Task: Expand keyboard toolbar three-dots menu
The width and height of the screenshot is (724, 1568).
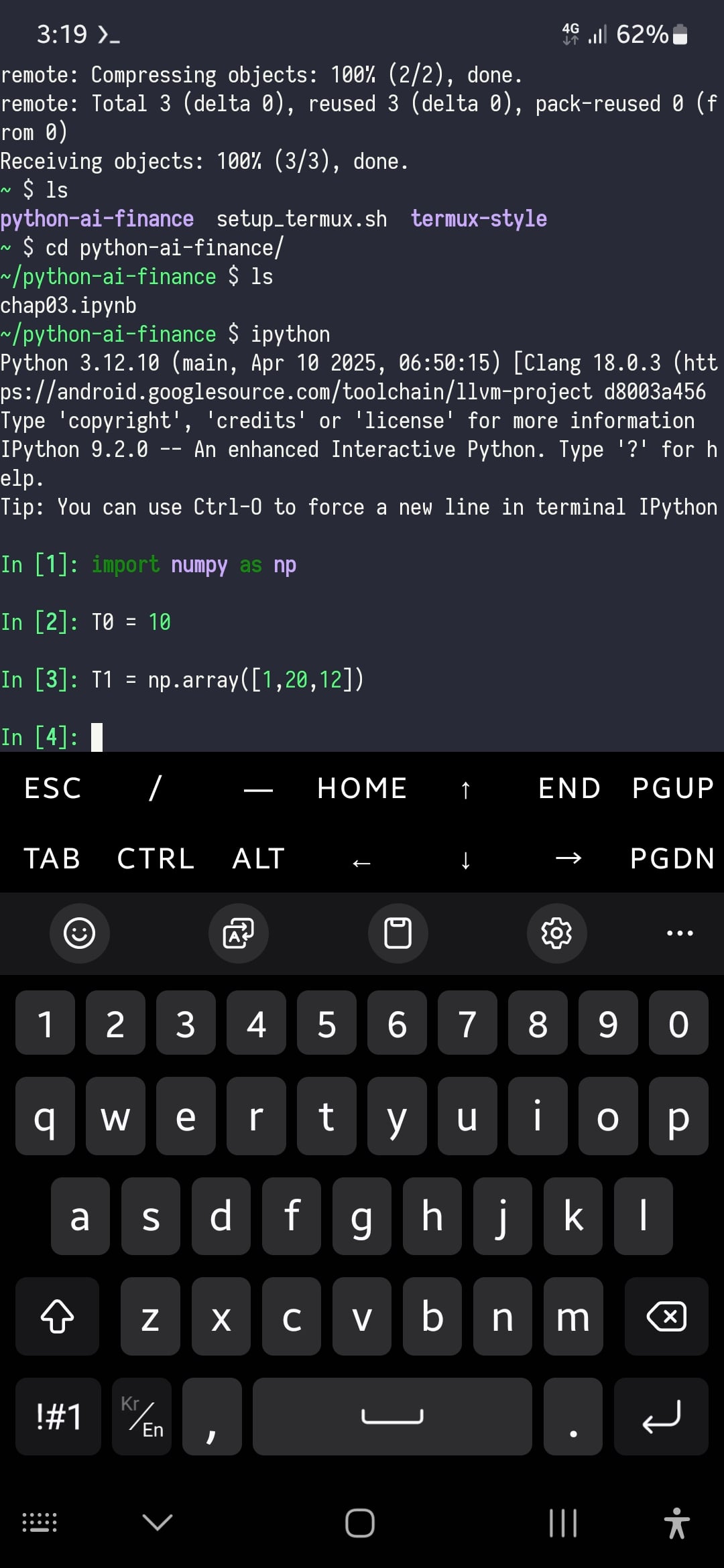Action: pyautogui.click(x=680, y=933)
